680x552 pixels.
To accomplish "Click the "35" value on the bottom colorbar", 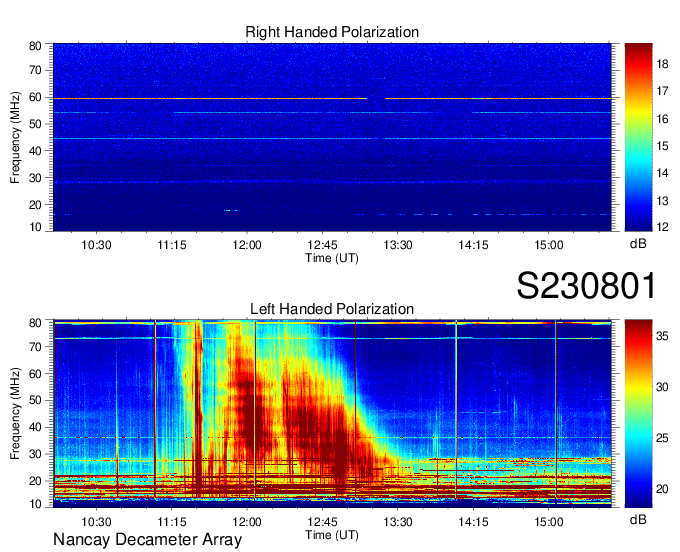I will (x=662, y=336).
